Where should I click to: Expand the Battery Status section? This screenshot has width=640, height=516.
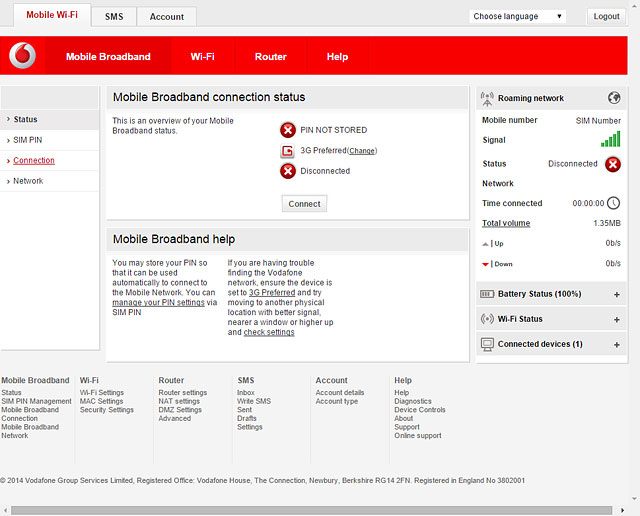click(x=616, y=295)
